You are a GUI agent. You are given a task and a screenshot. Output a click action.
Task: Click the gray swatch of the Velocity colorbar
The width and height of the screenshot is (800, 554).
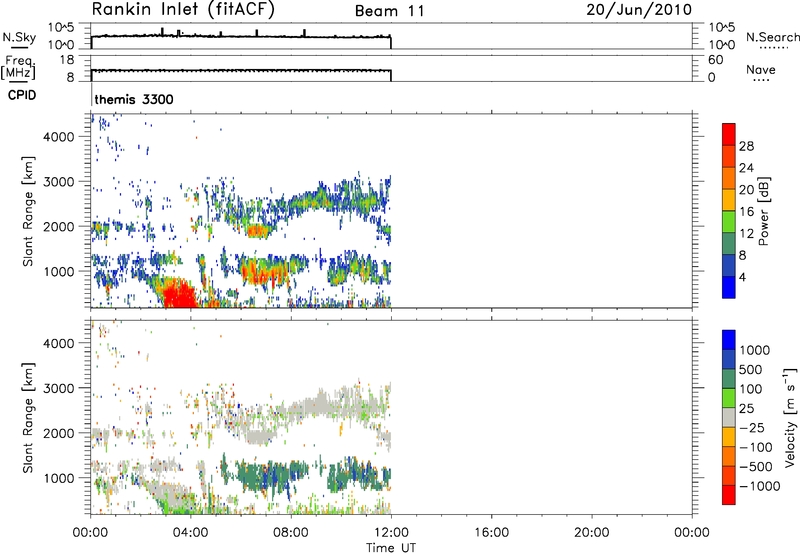[x=729, y=417]
